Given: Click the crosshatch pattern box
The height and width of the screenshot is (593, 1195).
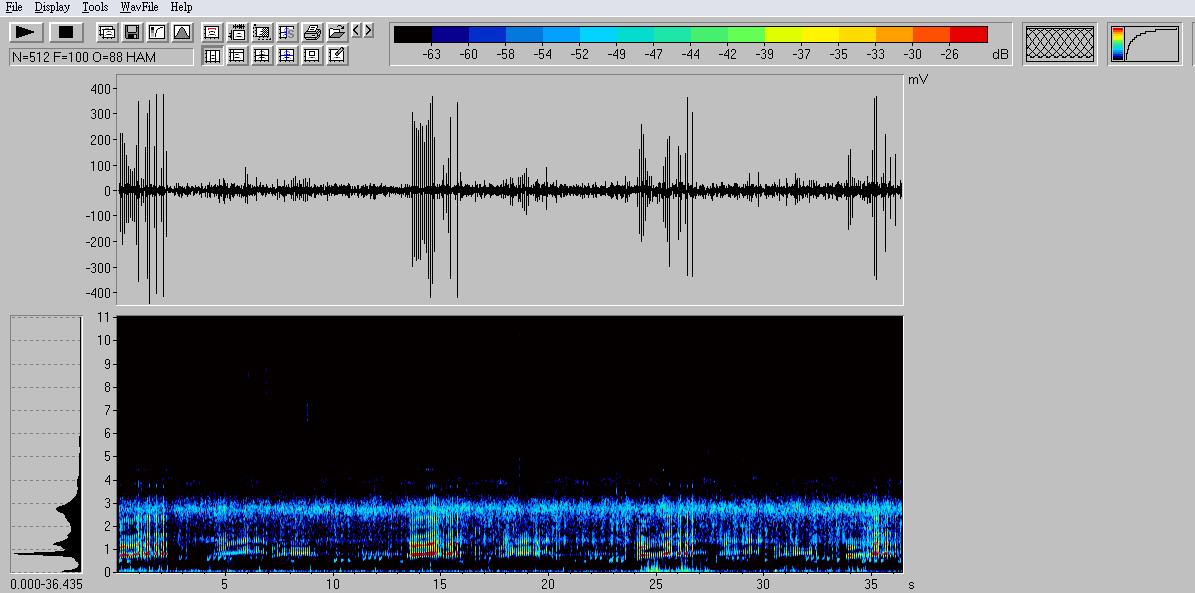Looking at the screenshot, I should click(1060, 44).
